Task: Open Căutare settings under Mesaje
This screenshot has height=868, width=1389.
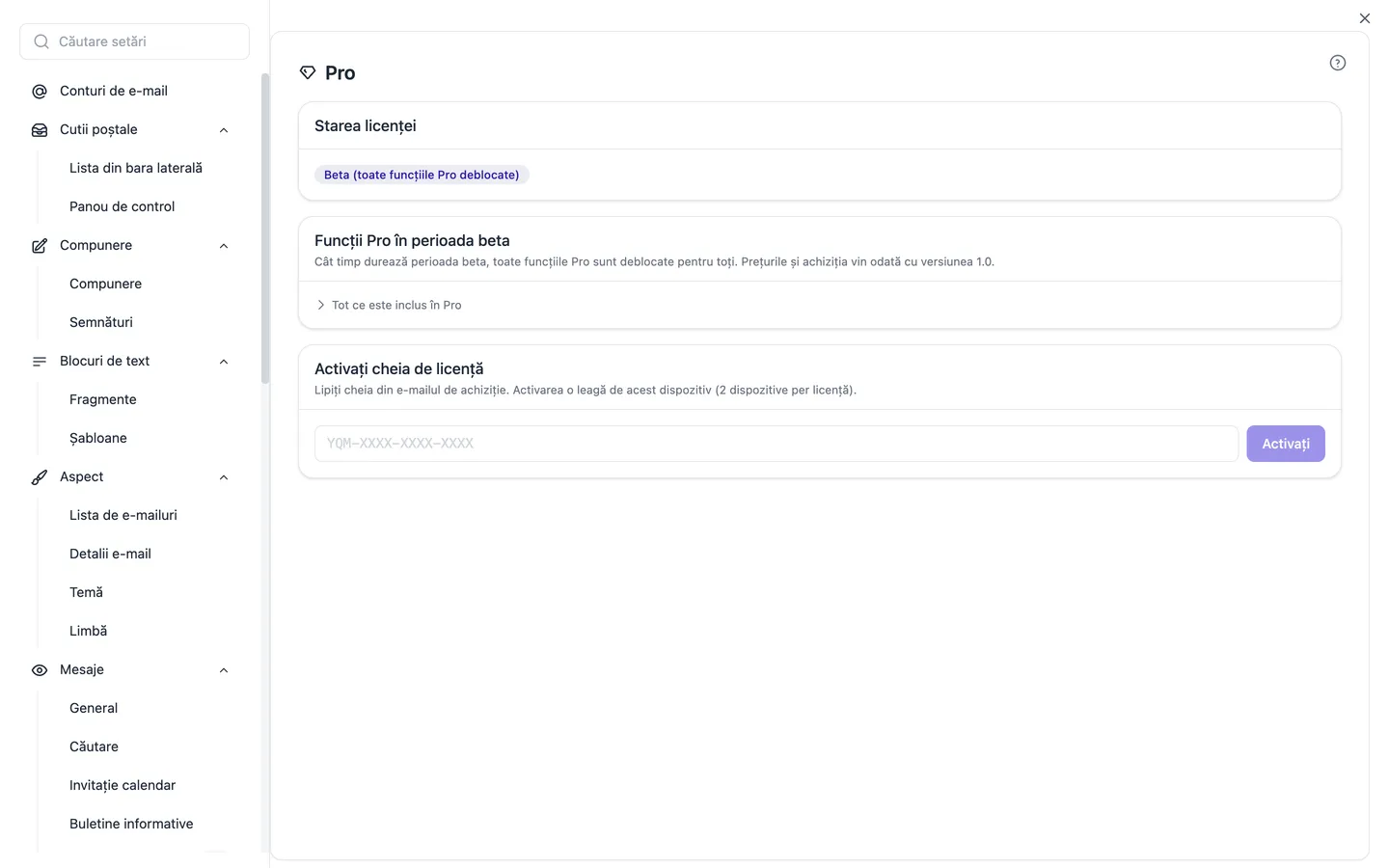Action: (x=95, y=746)
